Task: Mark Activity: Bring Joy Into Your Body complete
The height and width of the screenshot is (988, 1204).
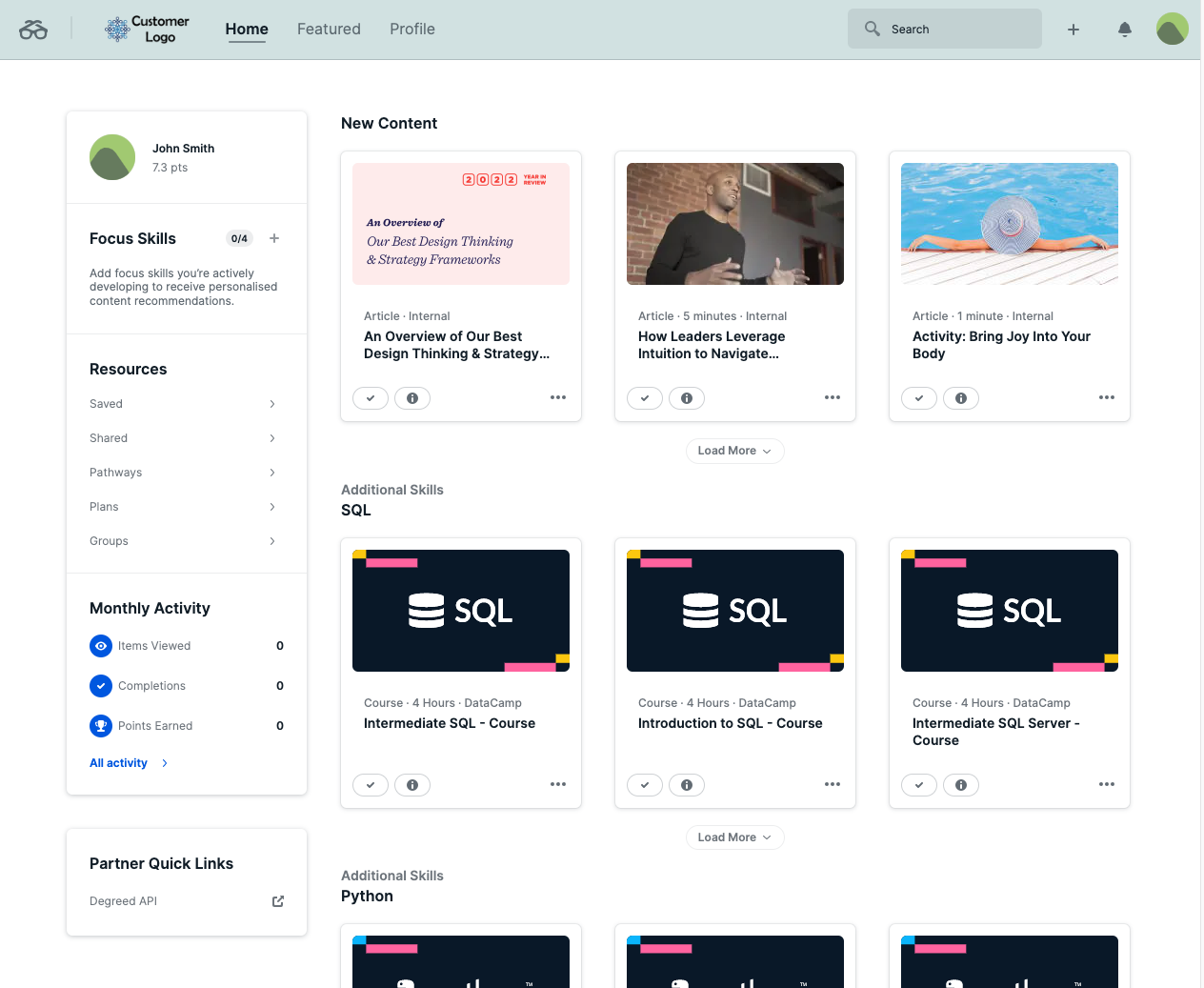Action: coord(919,398)
